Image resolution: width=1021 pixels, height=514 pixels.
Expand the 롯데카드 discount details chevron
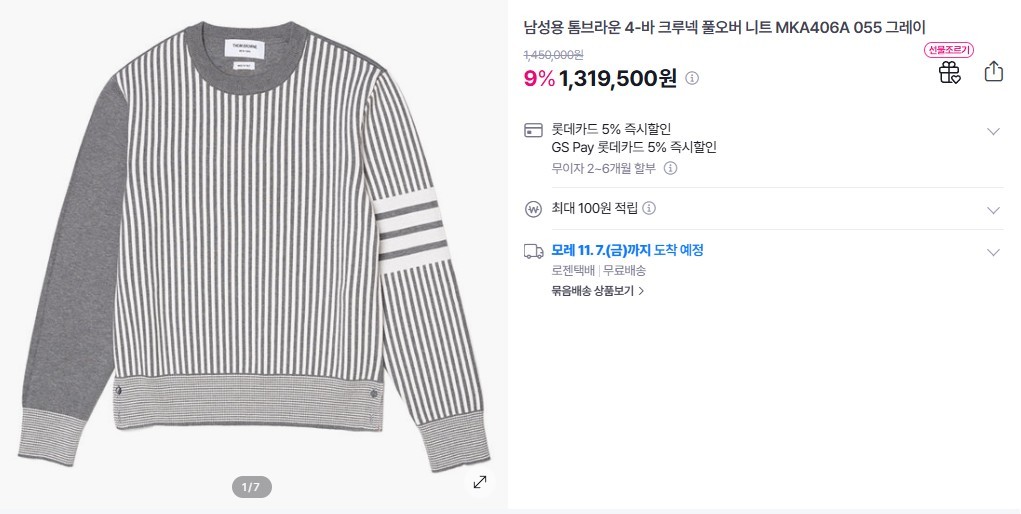click(x=993, y=131)
